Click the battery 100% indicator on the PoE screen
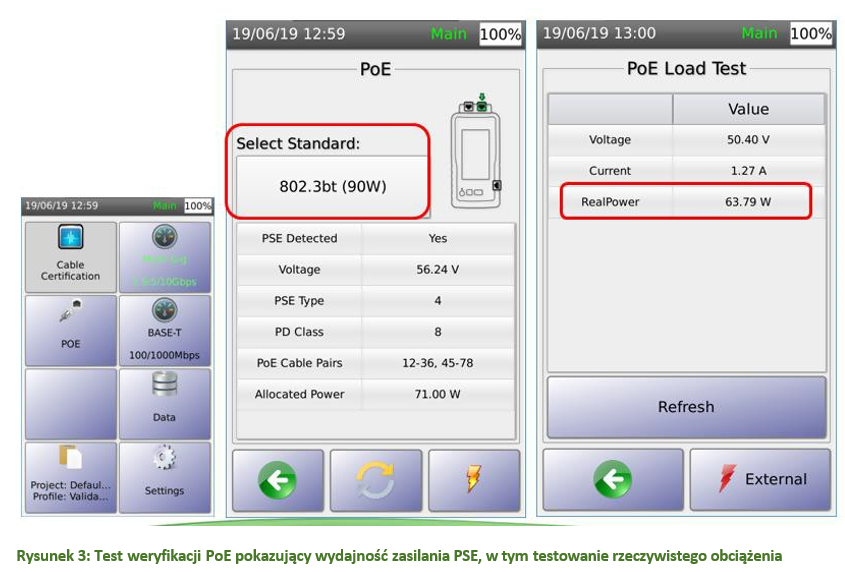Viewport: 845px width, 572px height. pyautogui.click(x=500, y=34)
